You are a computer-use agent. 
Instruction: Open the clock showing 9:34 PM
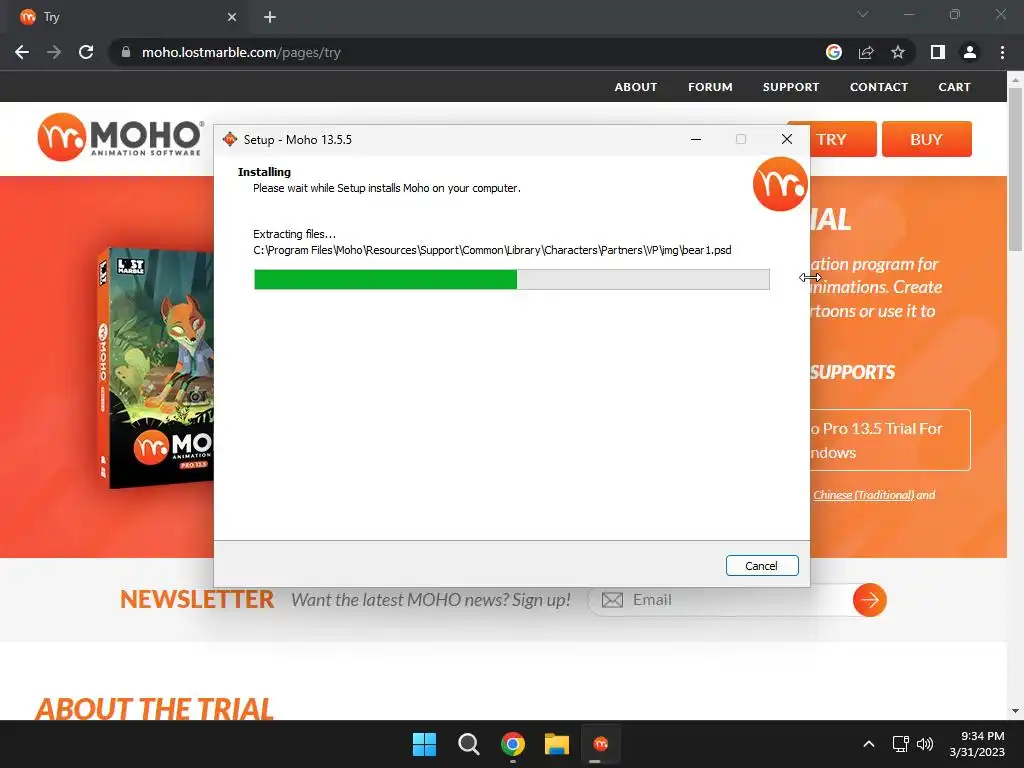pos(977,744)
